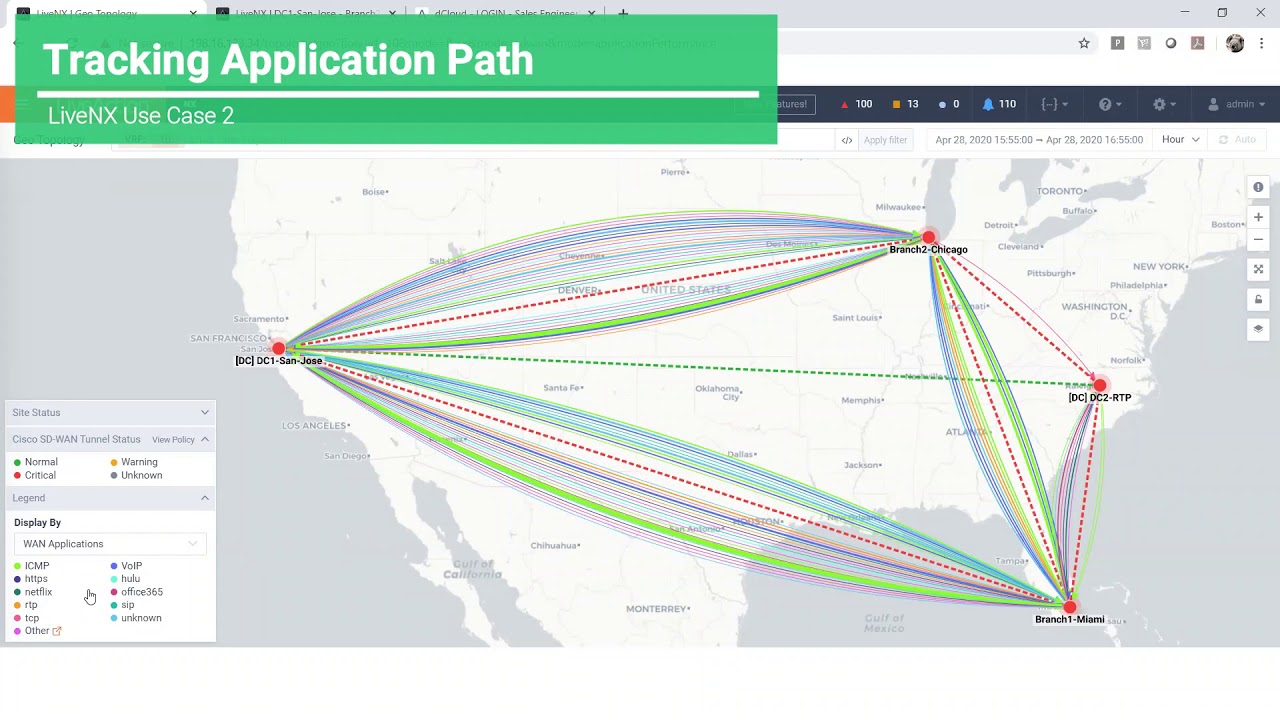Image resolution: width=1280 pixels, height=720 pixels.
Task: Open the WAN Applications dropdown
Action: [110, 544]
